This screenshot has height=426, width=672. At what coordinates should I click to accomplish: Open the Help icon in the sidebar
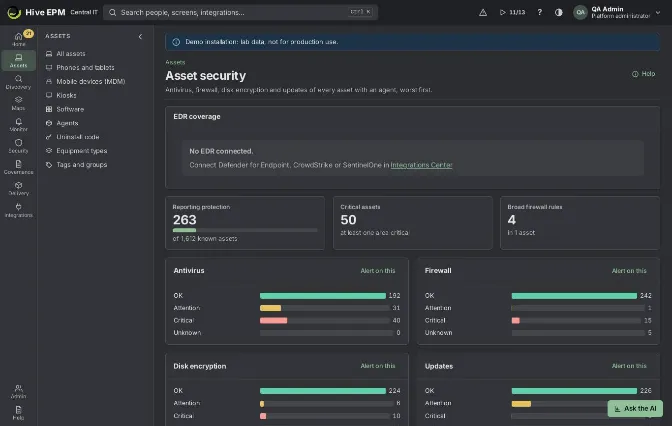tap(18, 413)
